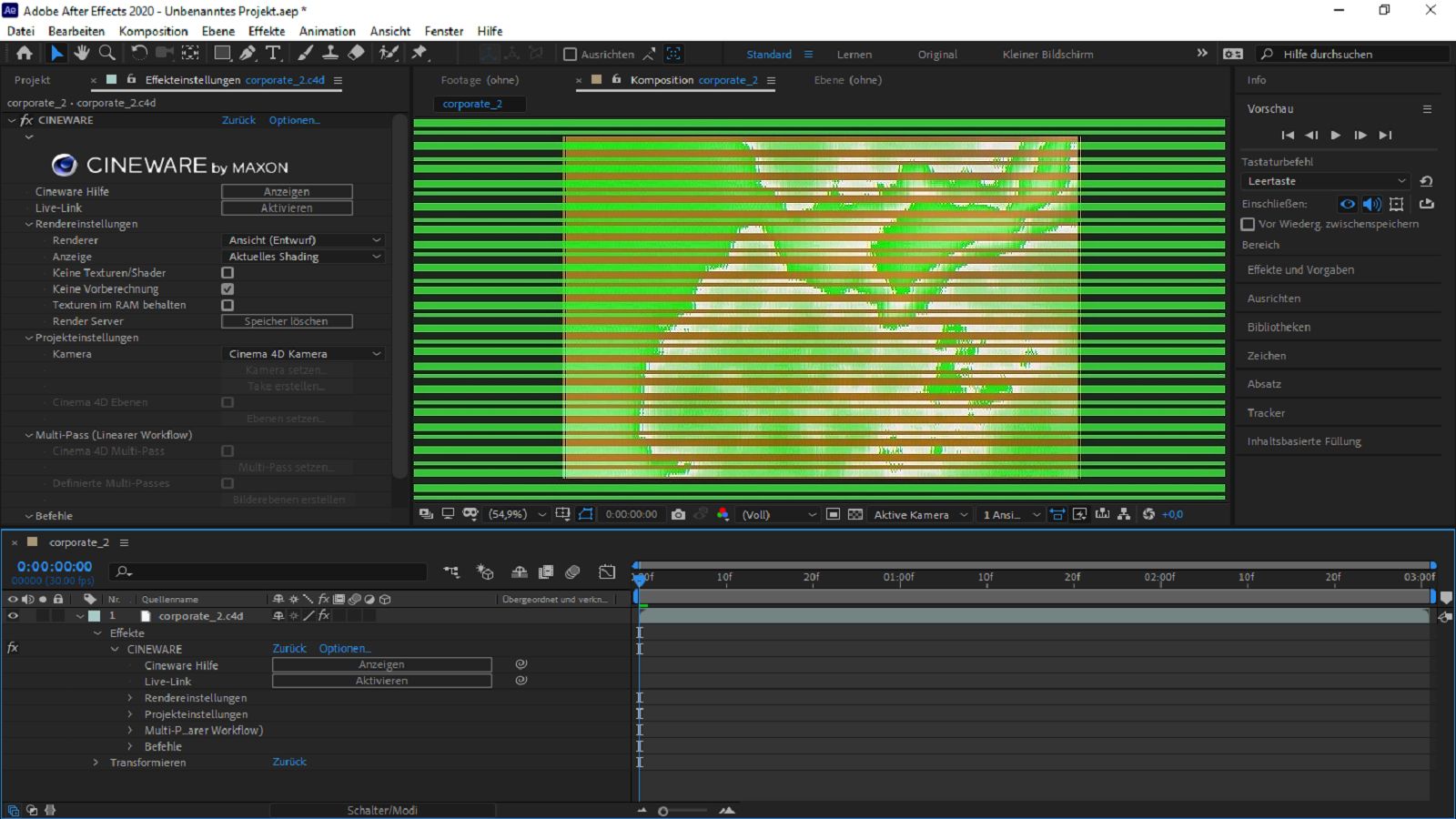Select the Hand tool in toolbar
Screen dimensions: 1456x819
point(82,54)
